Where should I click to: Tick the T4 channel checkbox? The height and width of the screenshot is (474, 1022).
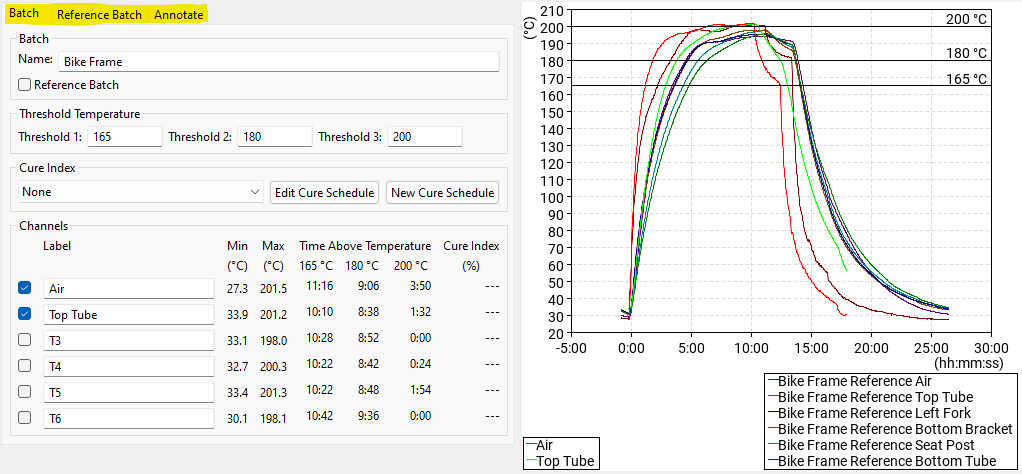[25, 366]
